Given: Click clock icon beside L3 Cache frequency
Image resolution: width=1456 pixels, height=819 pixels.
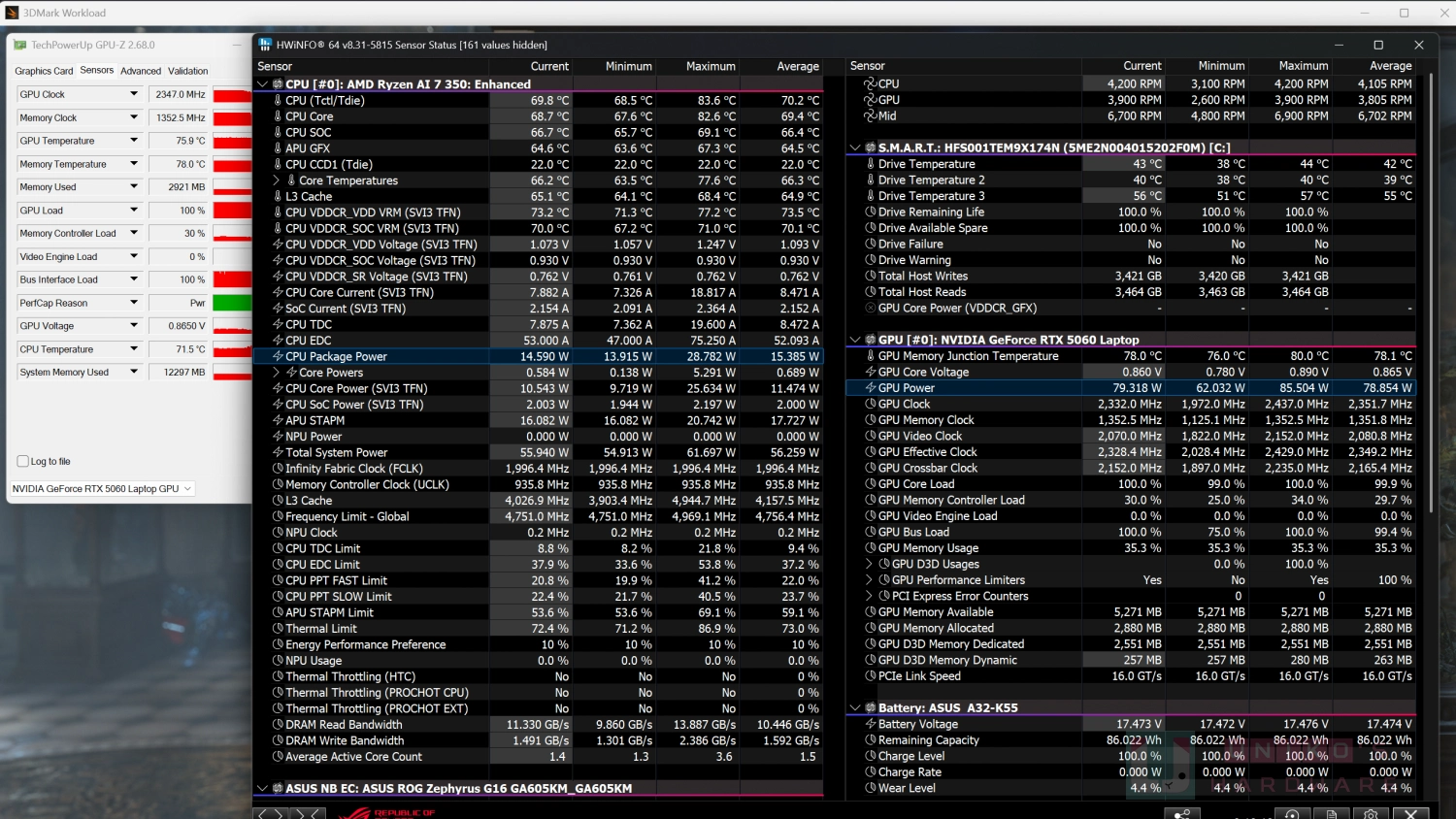Looking at the screenshot, I should tap(278, 501).
